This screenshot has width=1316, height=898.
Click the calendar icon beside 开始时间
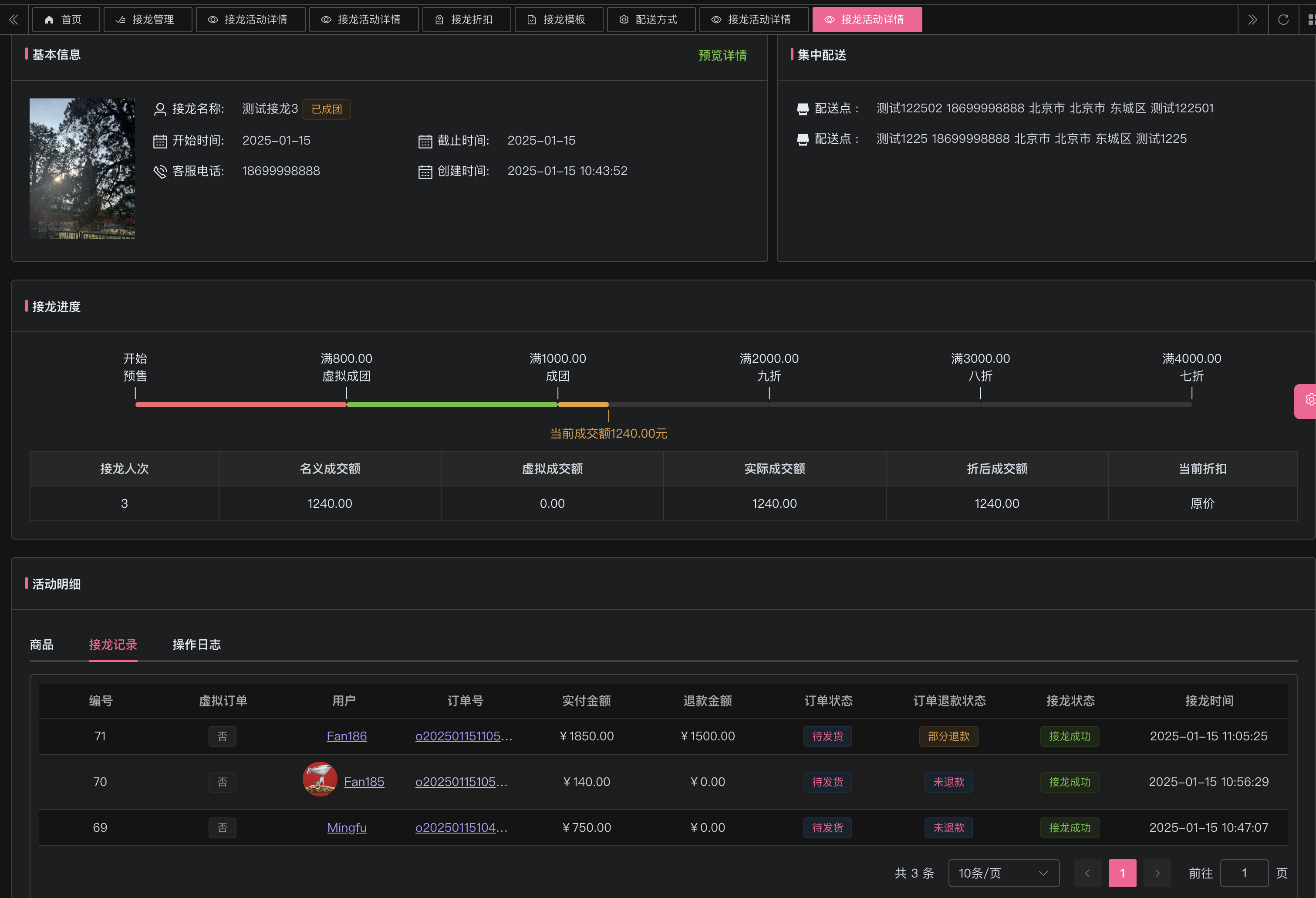point(160,141)
